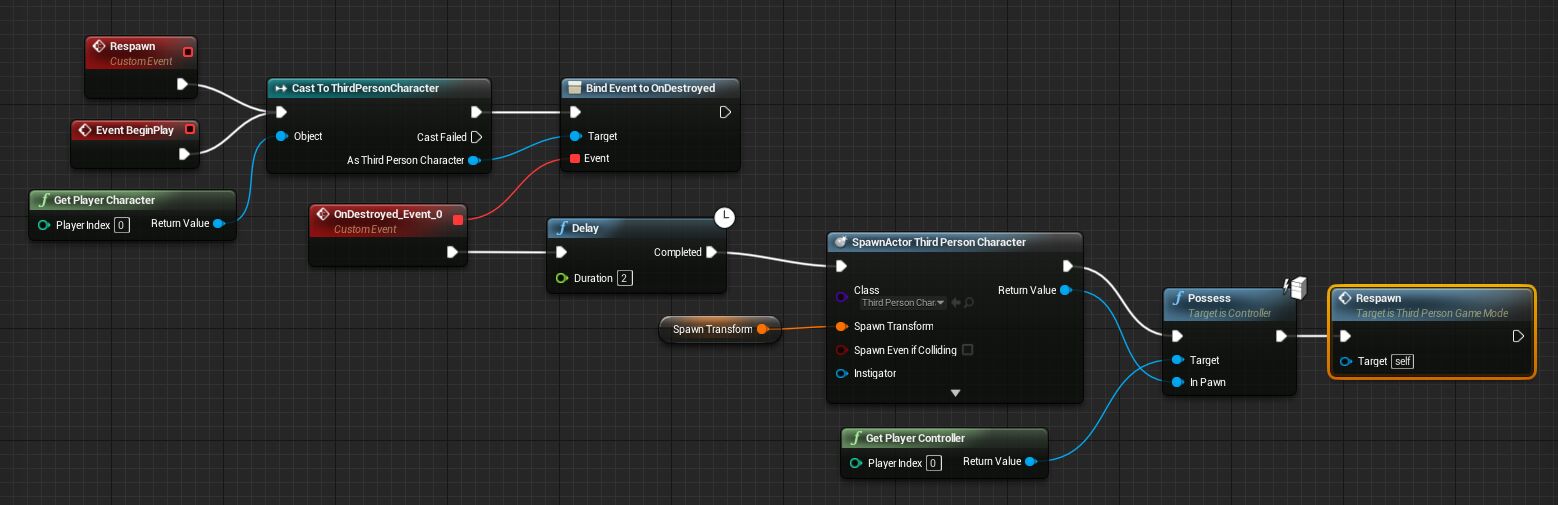Click the As Third Person Character output pin
This screenshot has height=505, width=1558.
pos(474,160)
